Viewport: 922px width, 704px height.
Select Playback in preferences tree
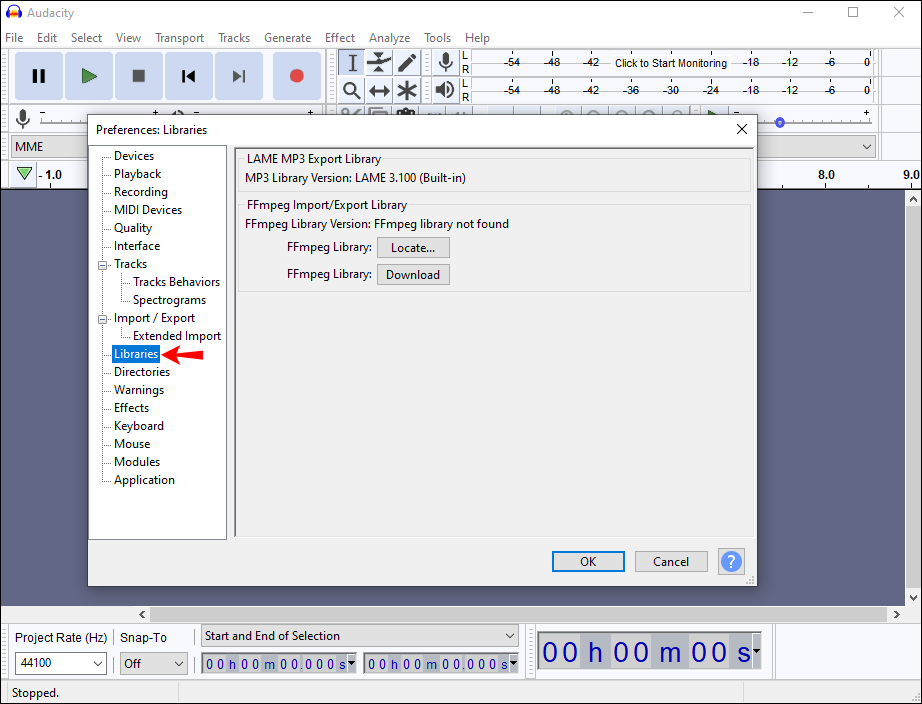pos(138,174)
